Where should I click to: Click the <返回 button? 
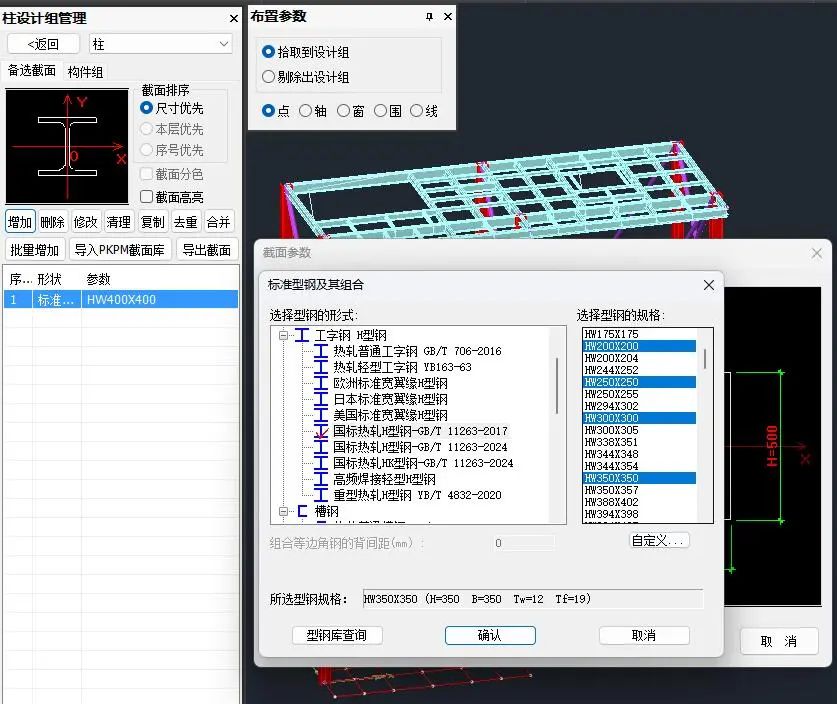point(43,44)
